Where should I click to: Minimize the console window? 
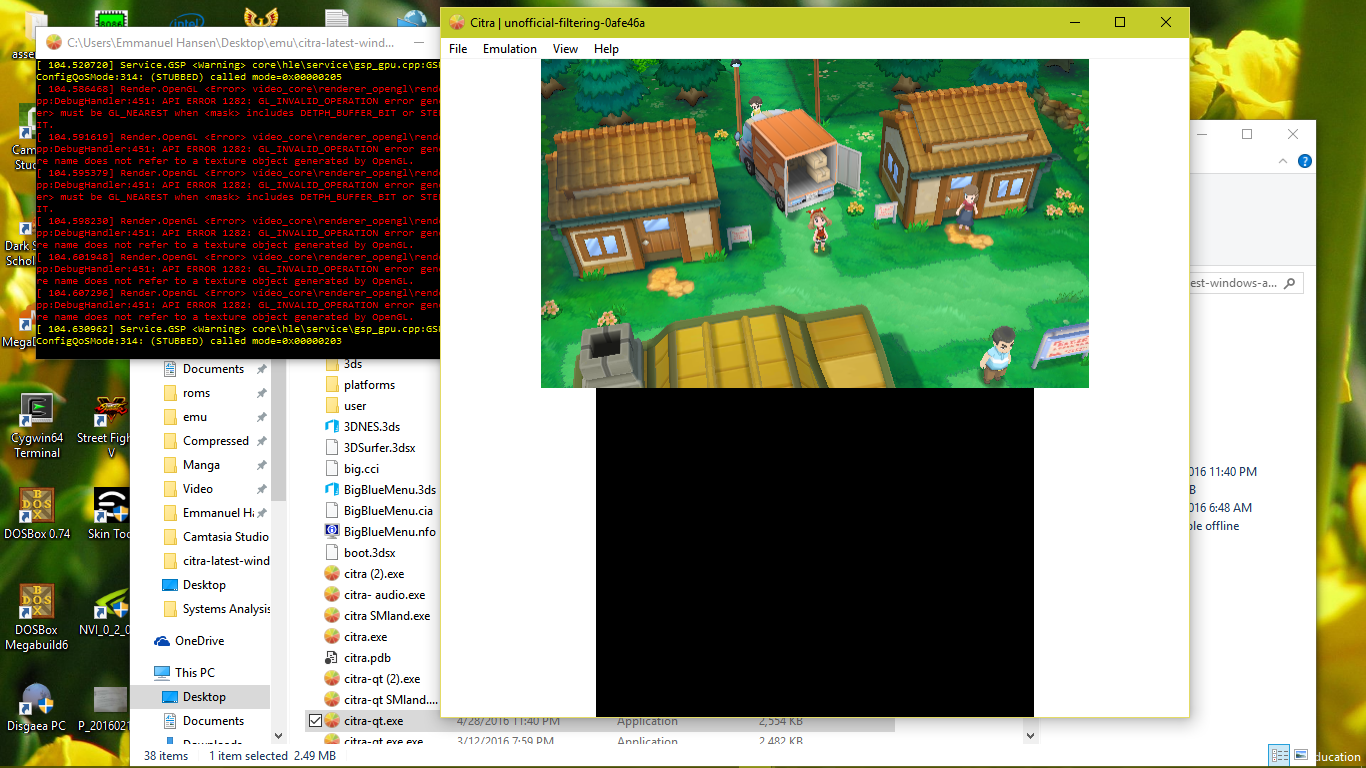(x=420, y=42)
